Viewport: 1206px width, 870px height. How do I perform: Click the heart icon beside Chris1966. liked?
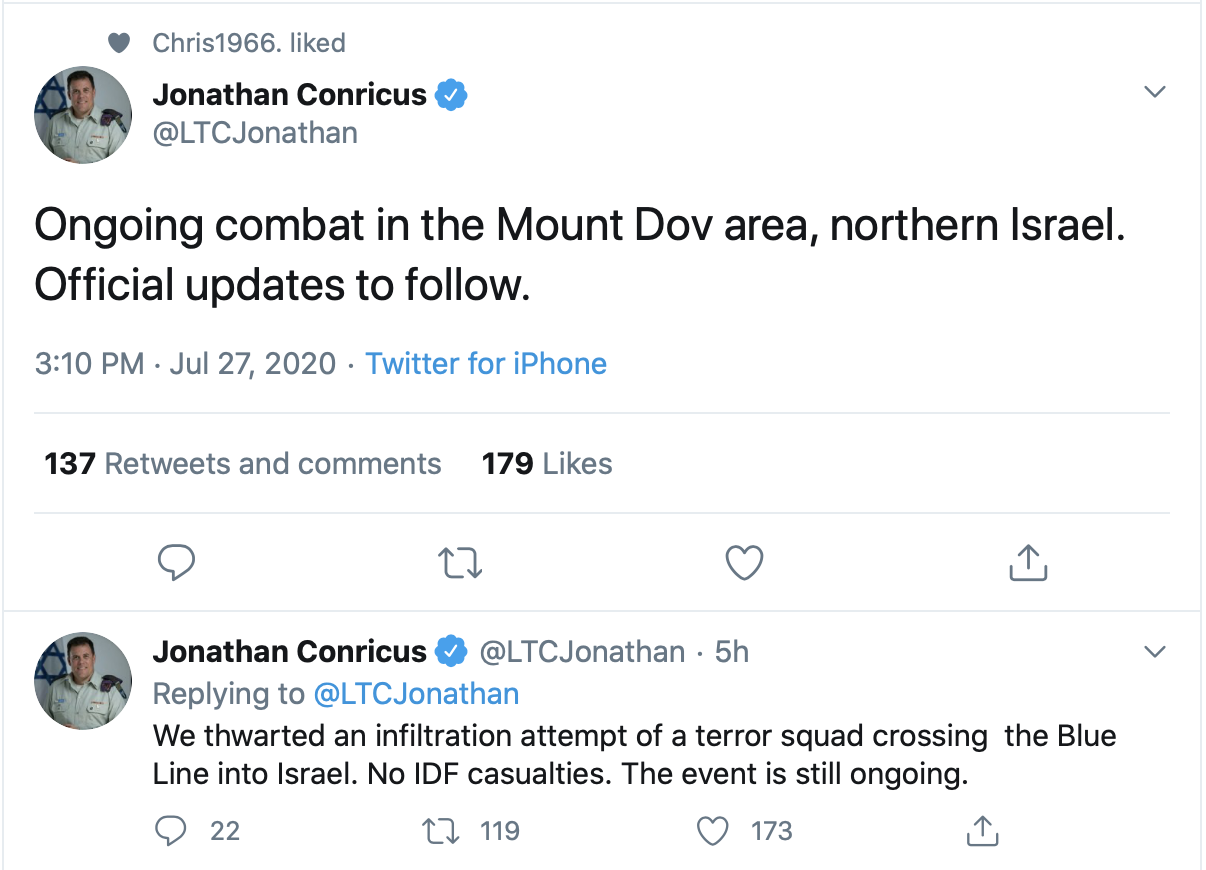coord(119,43)
